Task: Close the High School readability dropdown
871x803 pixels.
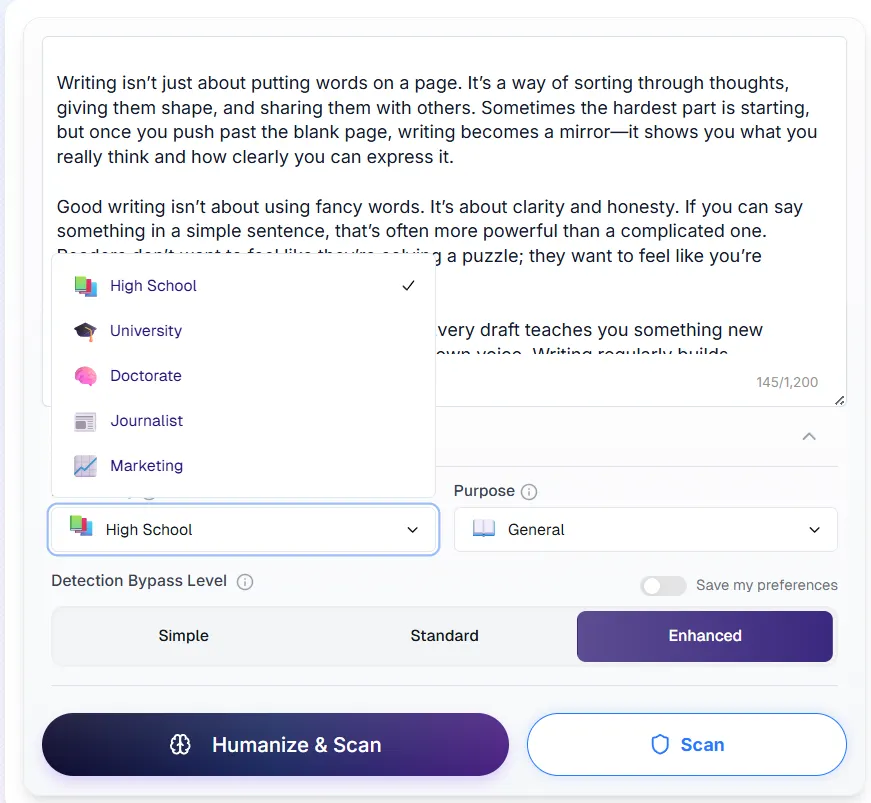Action: click(243, 530)
